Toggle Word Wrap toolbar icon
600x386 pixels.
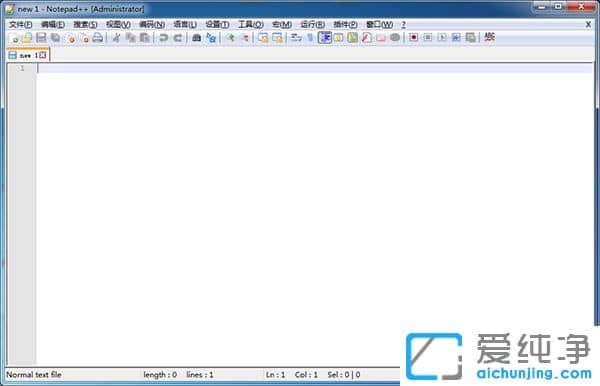point(296,37)
